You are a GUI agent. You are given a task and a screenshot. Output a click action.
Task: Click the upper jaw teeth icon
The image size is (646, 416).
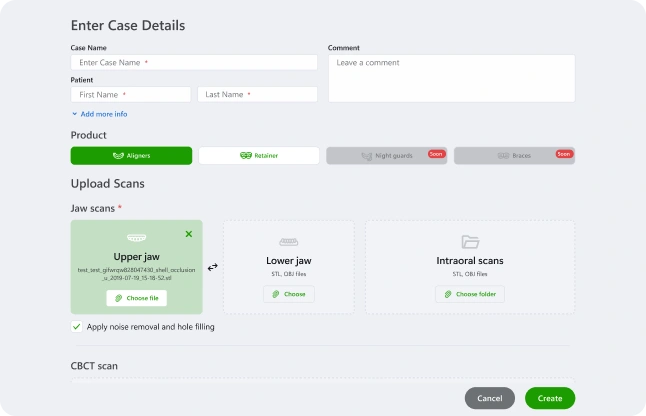click(137, 238)
